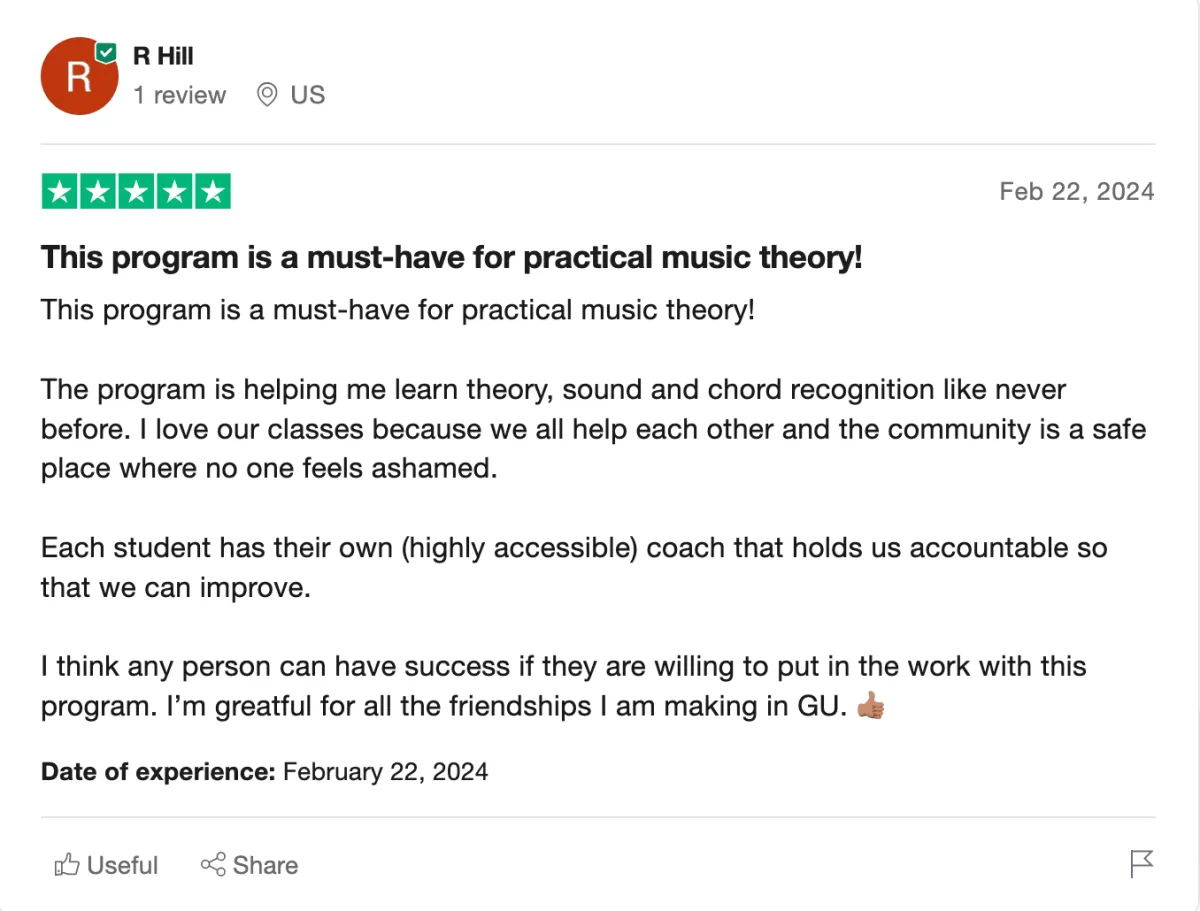Click the '1 review' count text

tap(180, 95)
